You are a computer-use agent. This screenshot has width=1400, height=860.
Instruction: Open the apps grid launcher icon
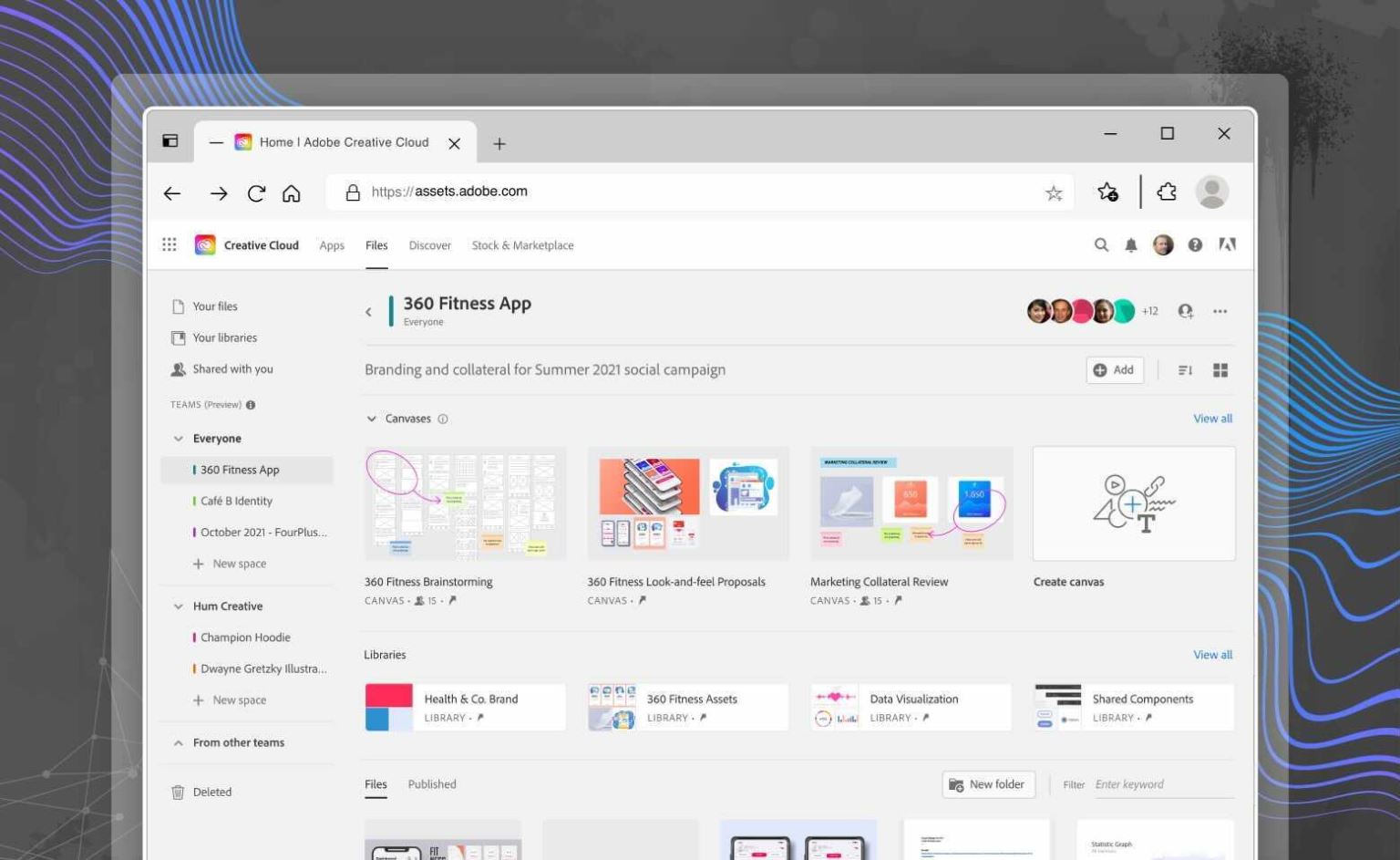(x=170, y=244)
